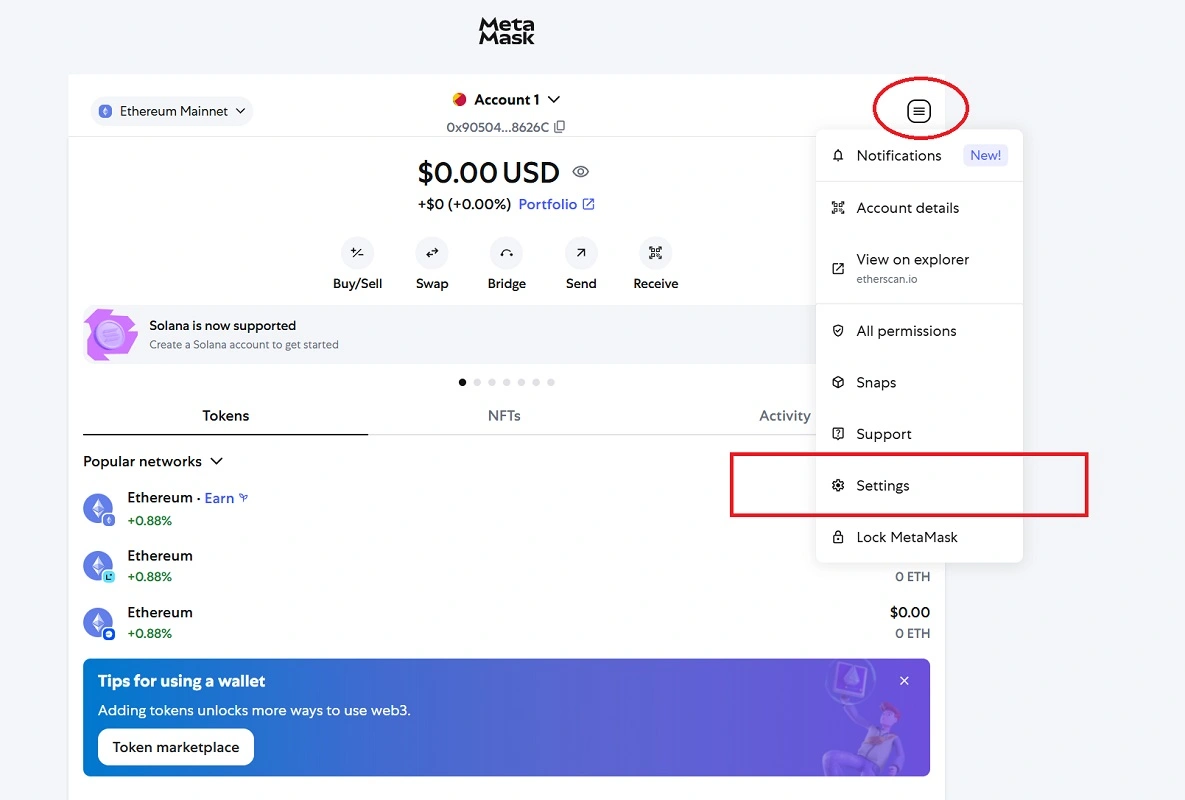Viewport: 1185px width, 800px height.
Task: Click the Ethereum Mainnet network icon
Action: tap(106, 111)
